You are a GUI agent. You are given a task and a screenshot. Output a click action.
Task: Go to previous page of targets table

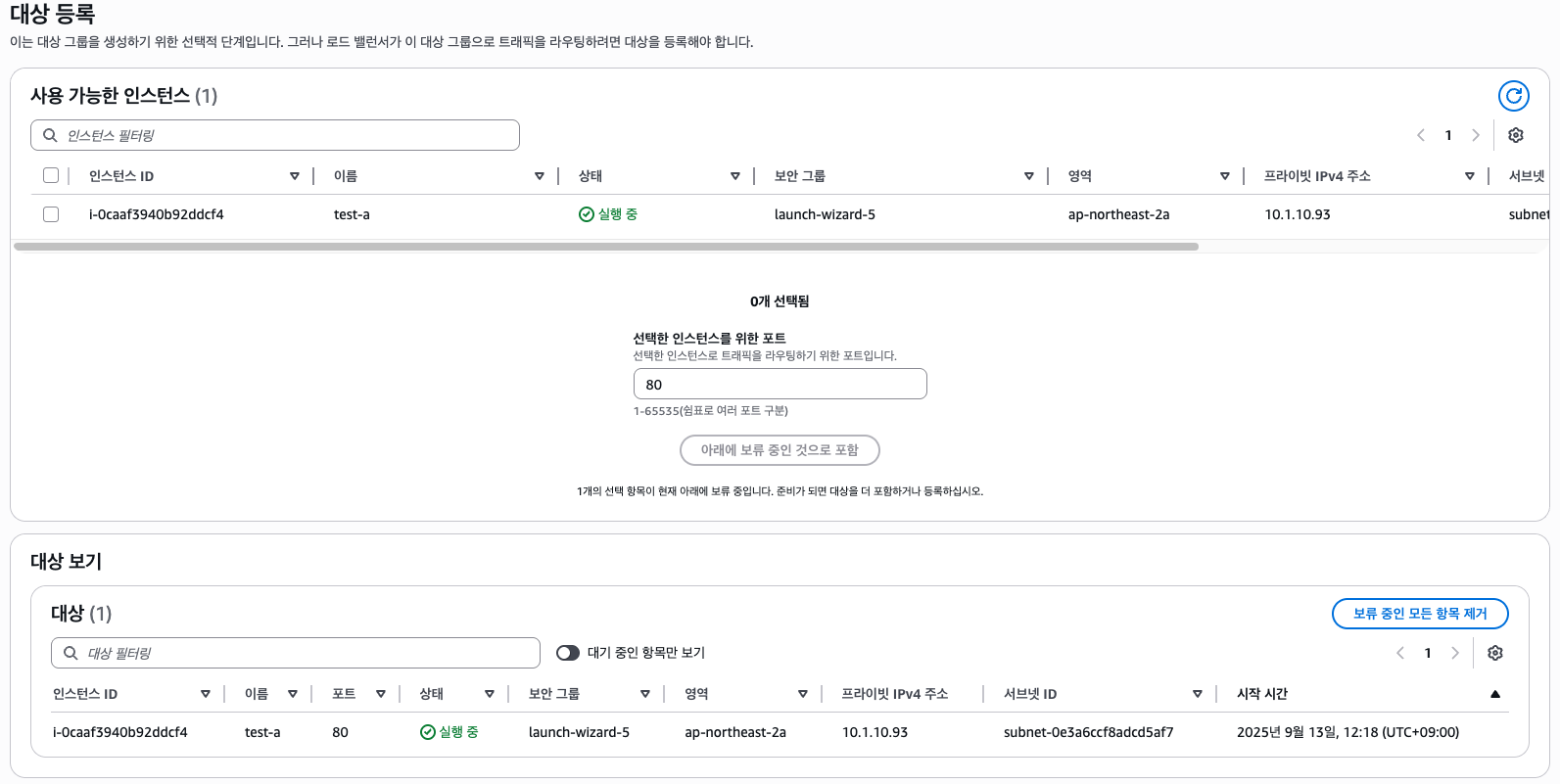[x=1400, y=653]
